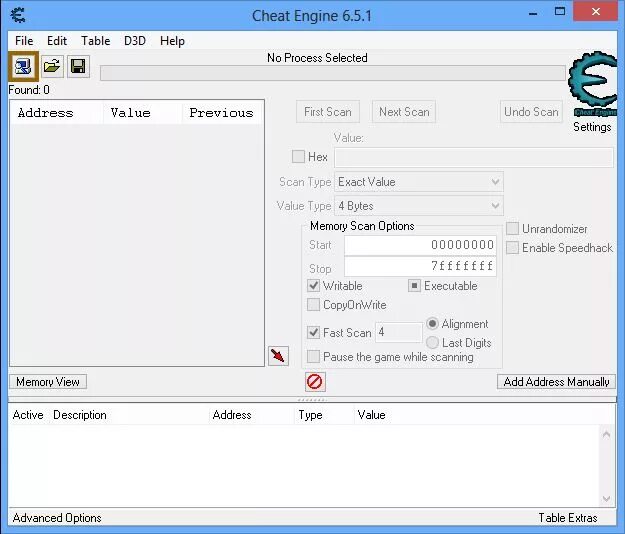625x534 pixels.
Task: Click the Fast Scan alignment value field
Action: (x=399, y=332)
